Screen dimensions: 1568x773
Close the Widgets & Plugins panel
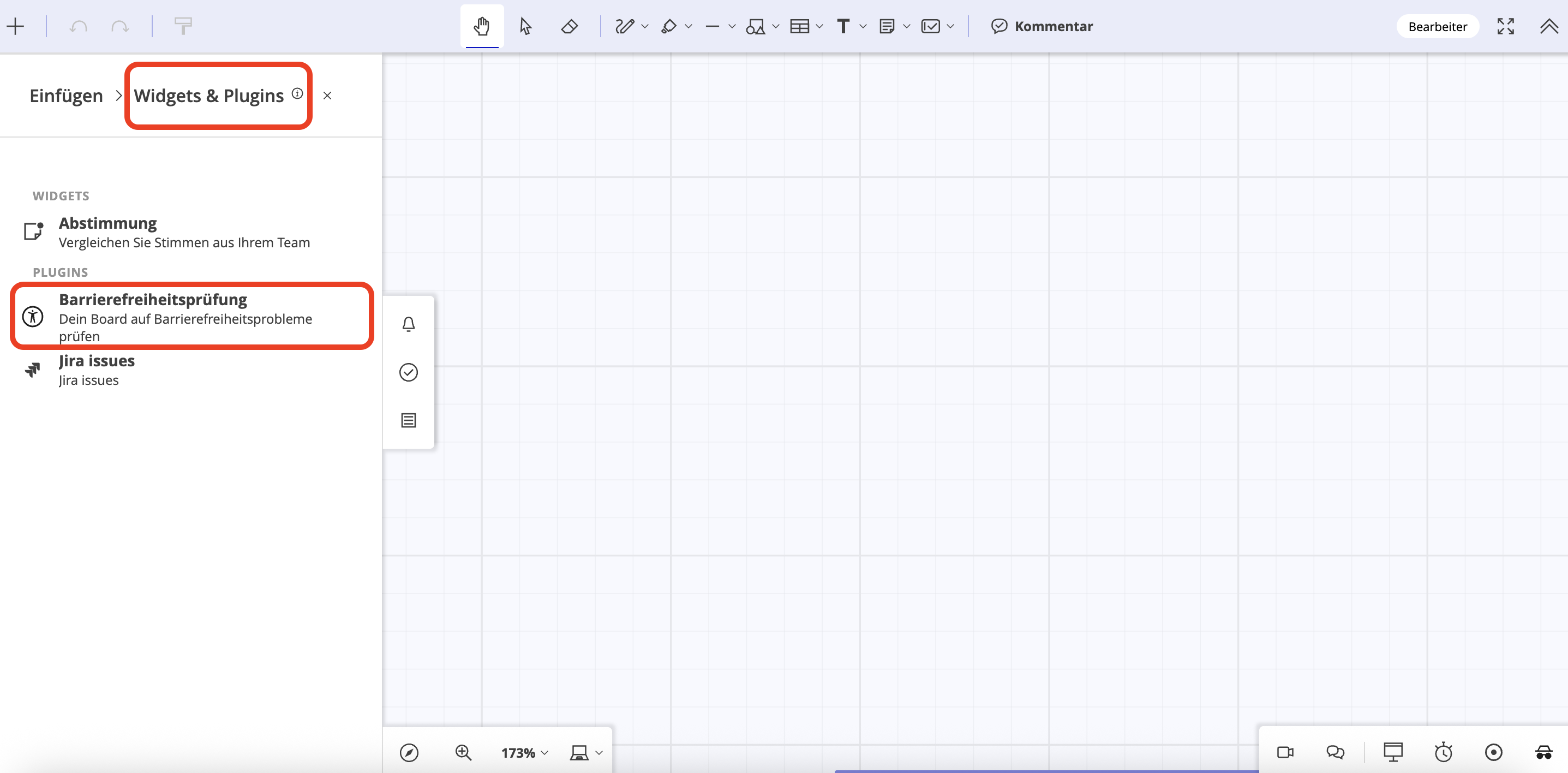[327, 96]
